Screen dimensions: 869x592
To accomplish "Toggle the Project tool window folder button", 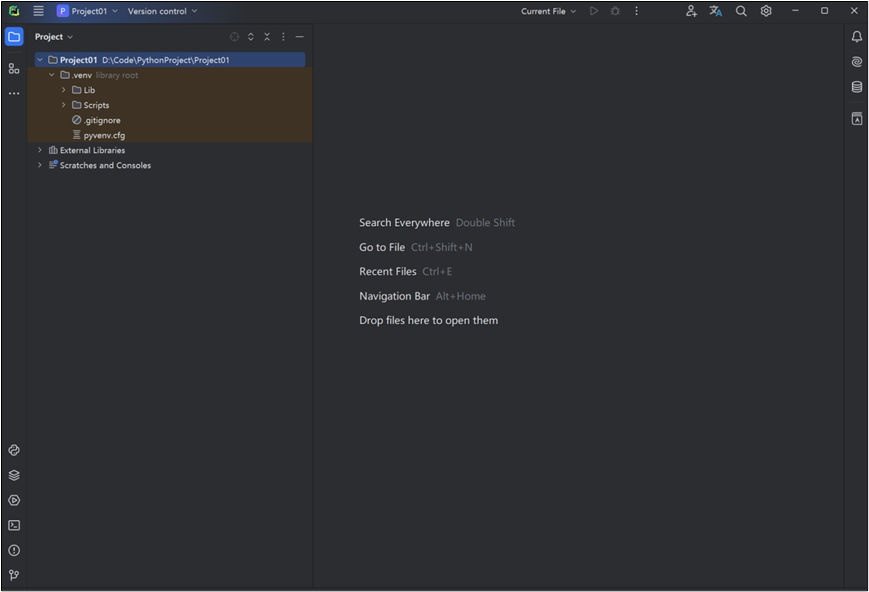I will pyautogui.click(x=14, y=37).
